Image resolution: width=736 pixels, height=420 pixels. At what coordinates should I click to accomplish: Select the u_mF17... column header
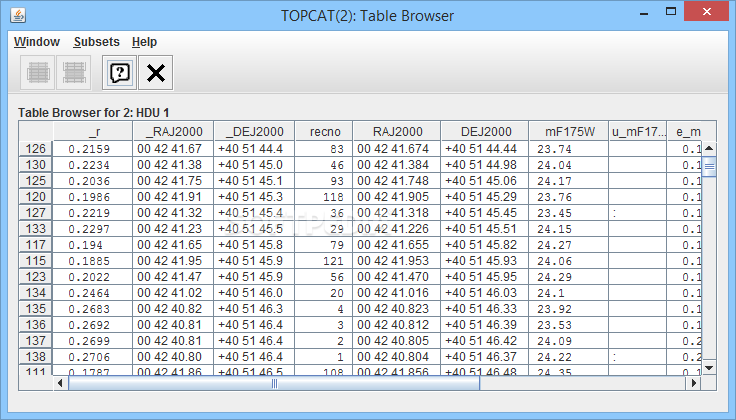638,131
